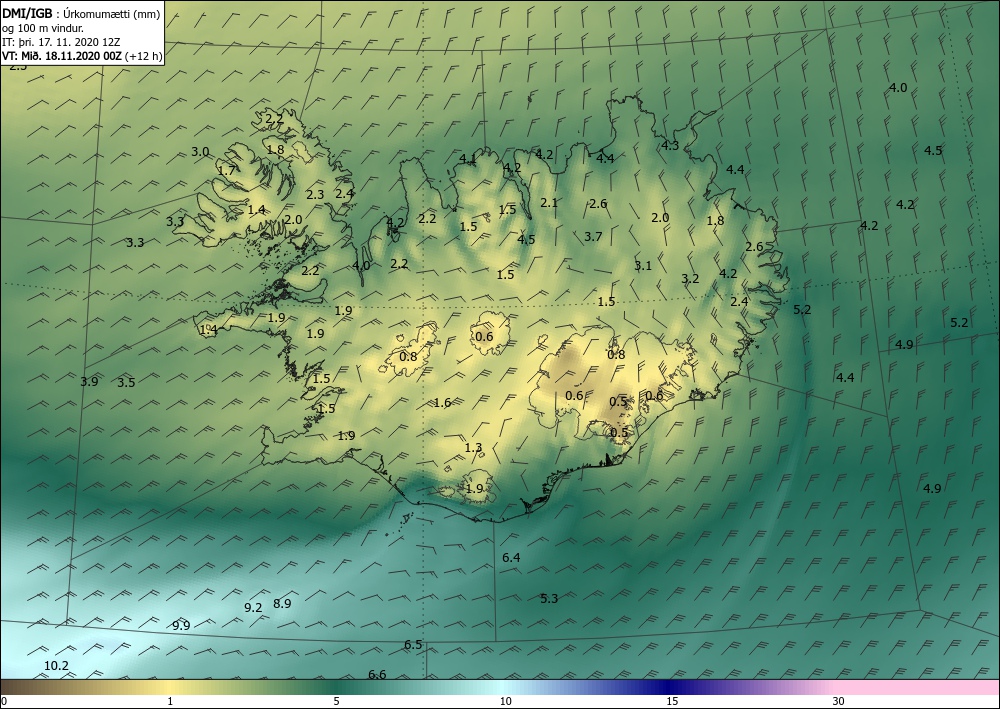Click the '(+12 h)' forecast offset text
Viewport: 1000px width, 709px height.
click(144, 56)
